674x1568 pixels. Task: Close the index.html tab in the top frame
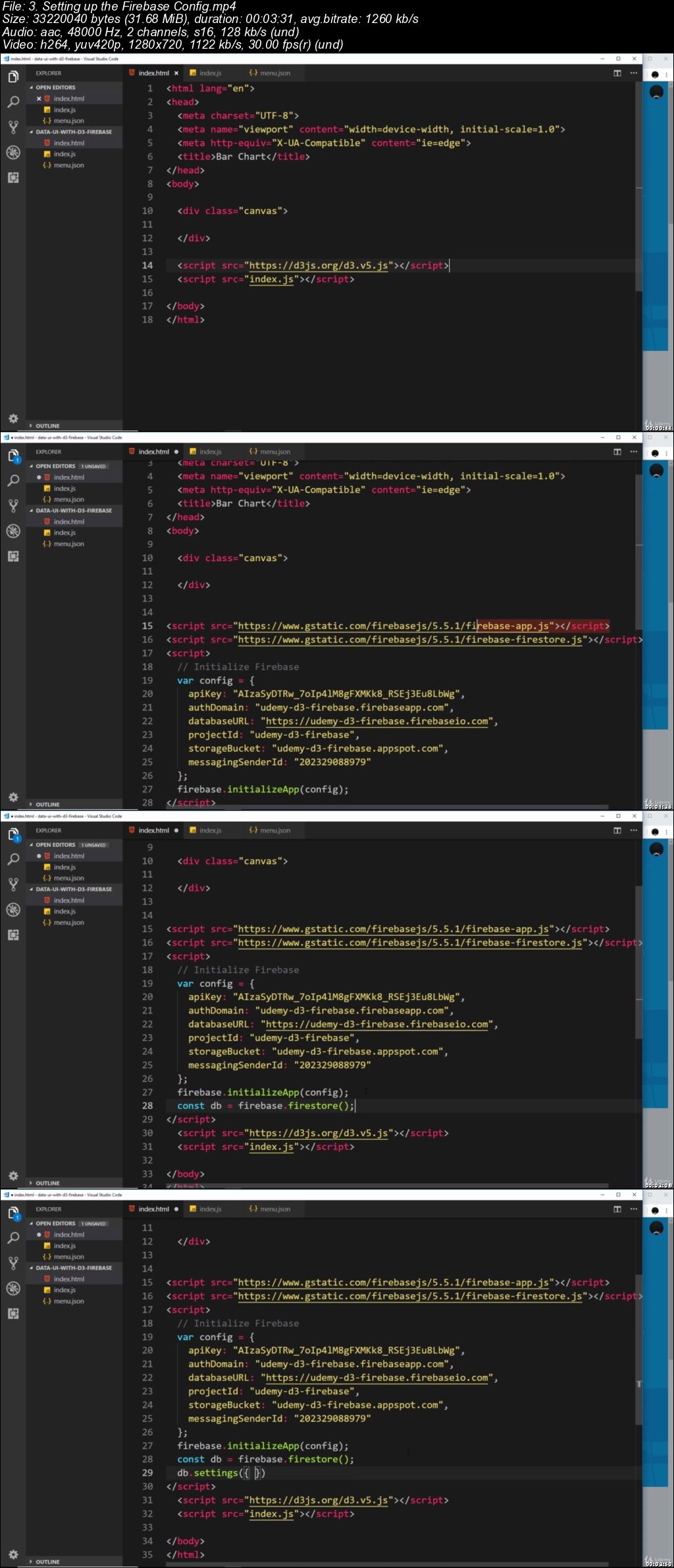176,73
